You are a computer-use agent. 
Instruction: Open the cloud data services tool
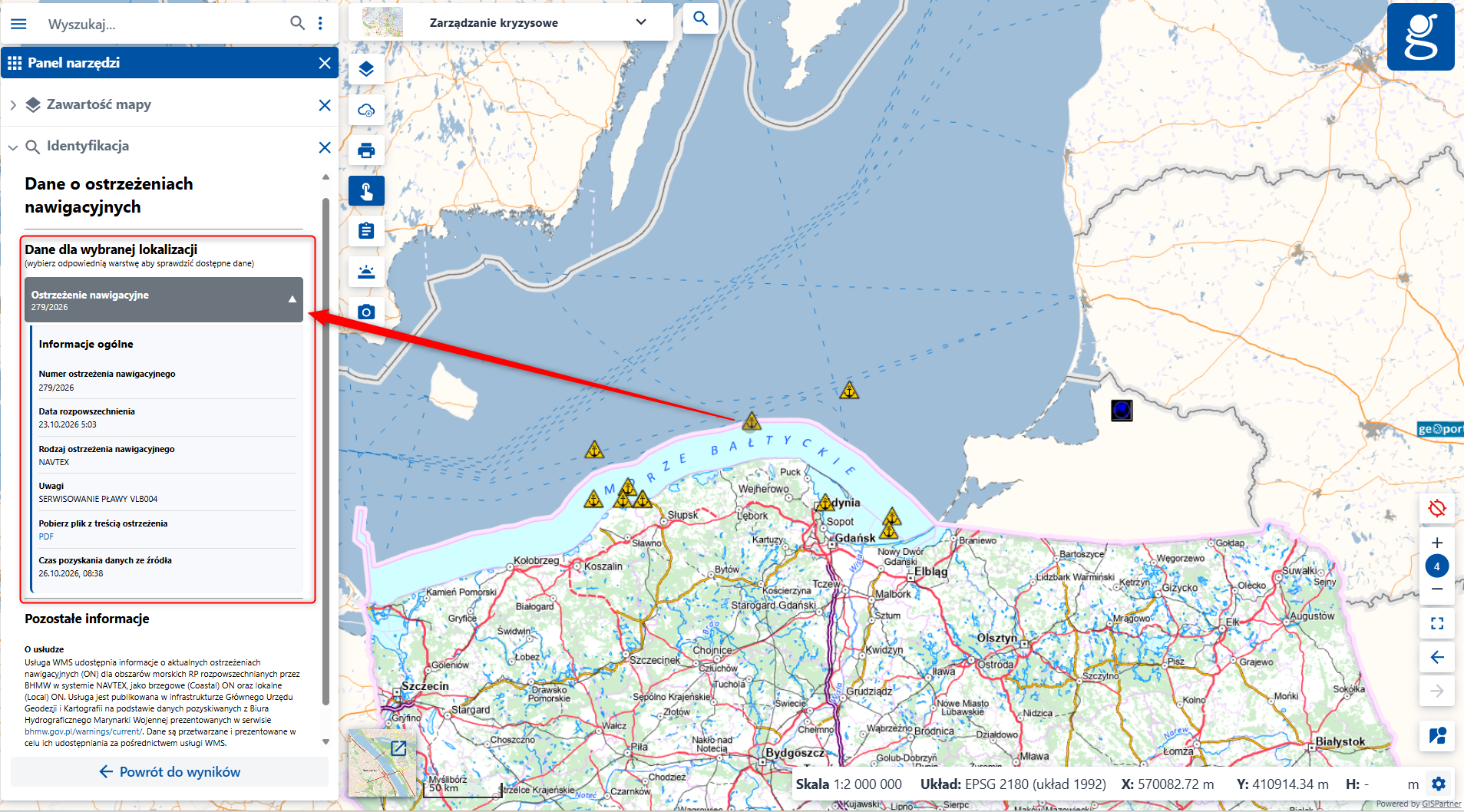366,110
